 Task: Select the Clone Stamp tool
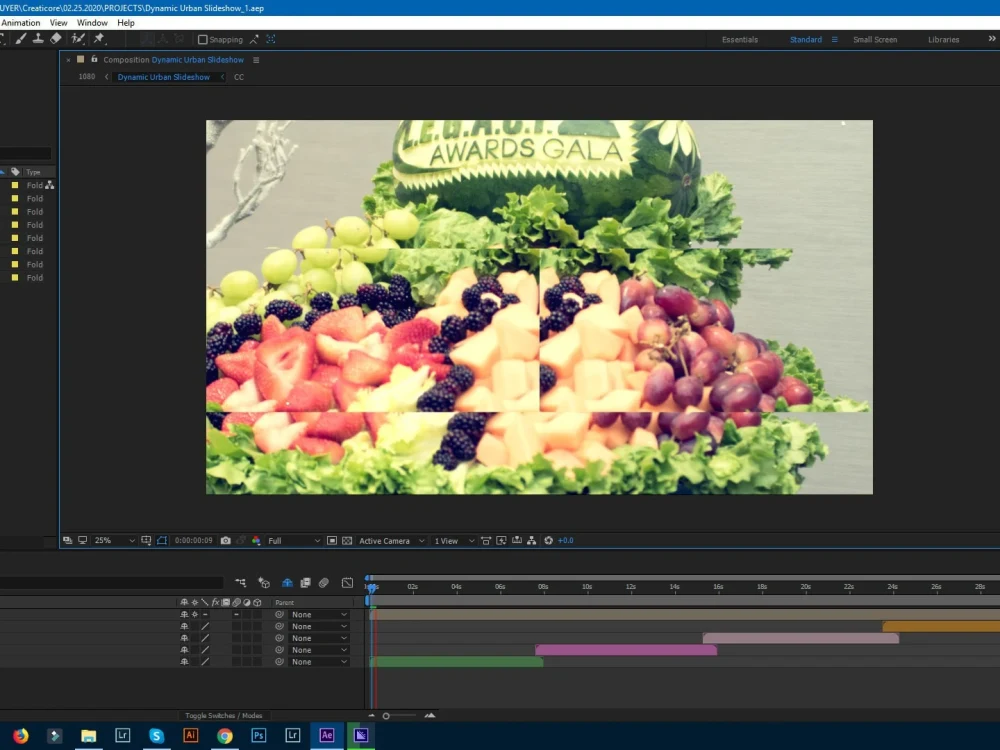coord(38,39)
